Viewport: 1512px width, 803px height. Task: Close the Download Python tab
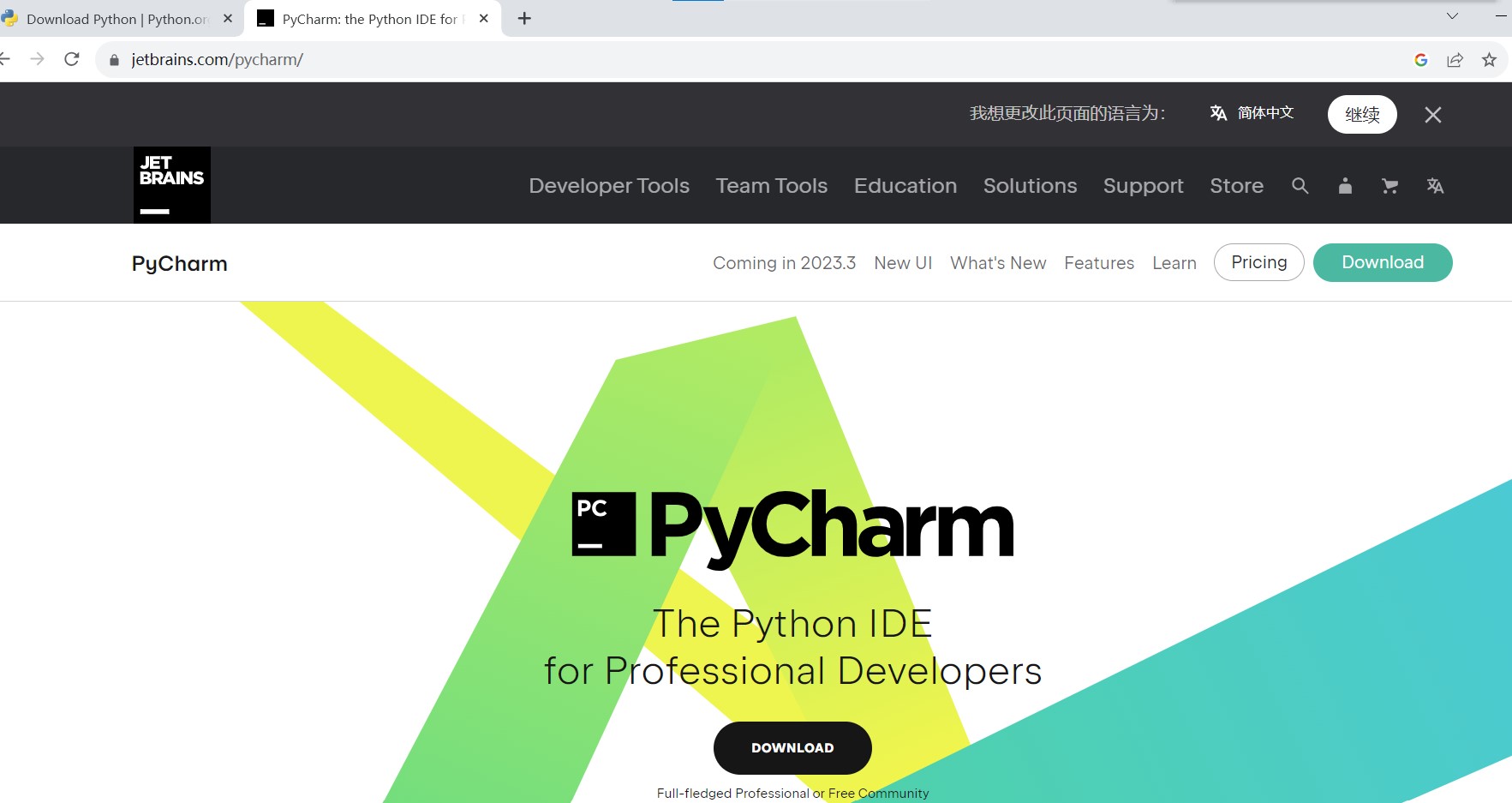click(x=227, y=19)
